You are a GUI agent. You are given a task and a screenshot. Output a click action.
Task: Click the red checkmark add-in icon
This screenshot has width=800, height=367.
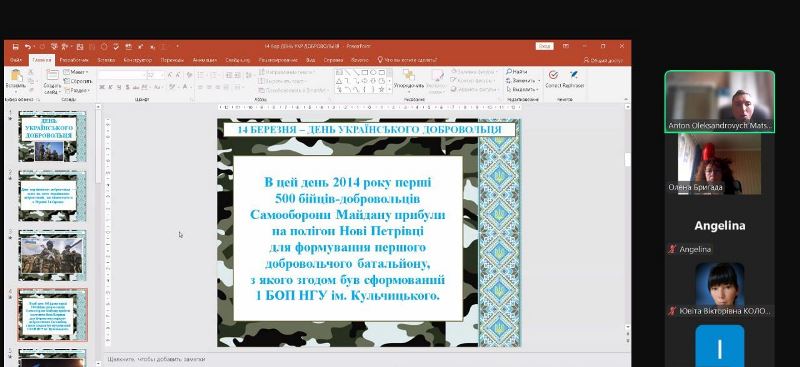pyautogui.click(x=553, y=75)
